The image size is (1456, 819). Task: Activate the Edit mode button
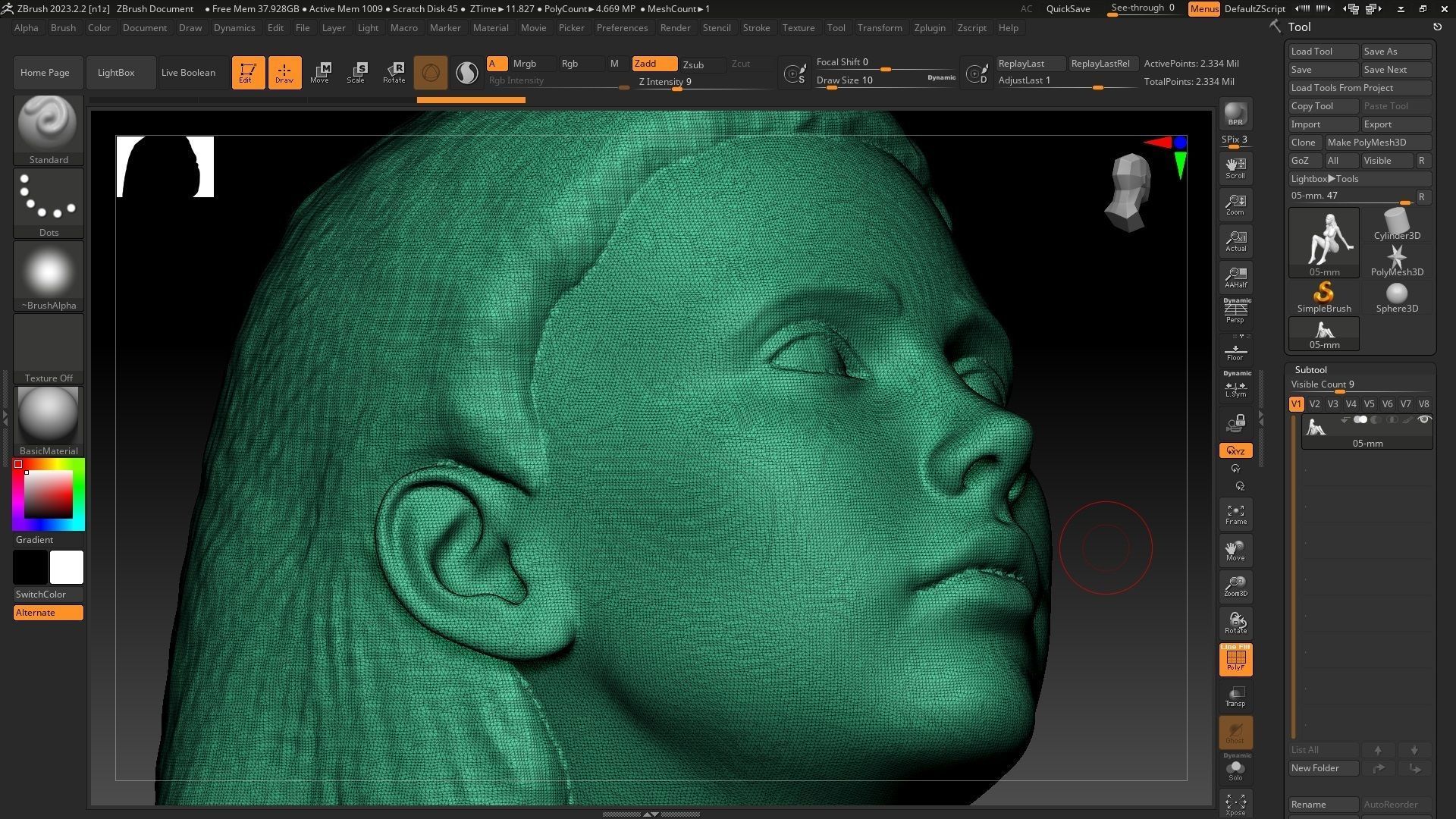point(248,73)
